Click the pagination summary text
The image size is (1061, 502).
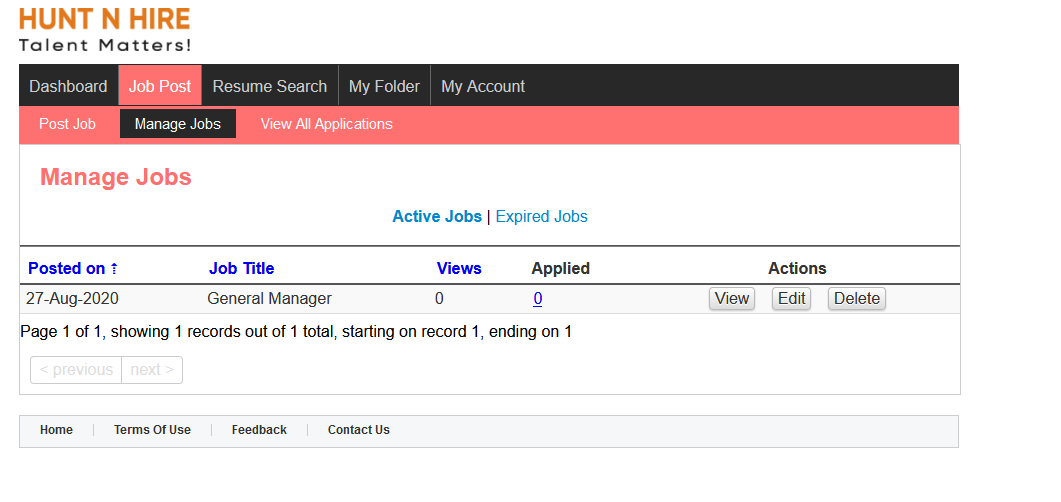pyautogui.click(x=296, y=332)
